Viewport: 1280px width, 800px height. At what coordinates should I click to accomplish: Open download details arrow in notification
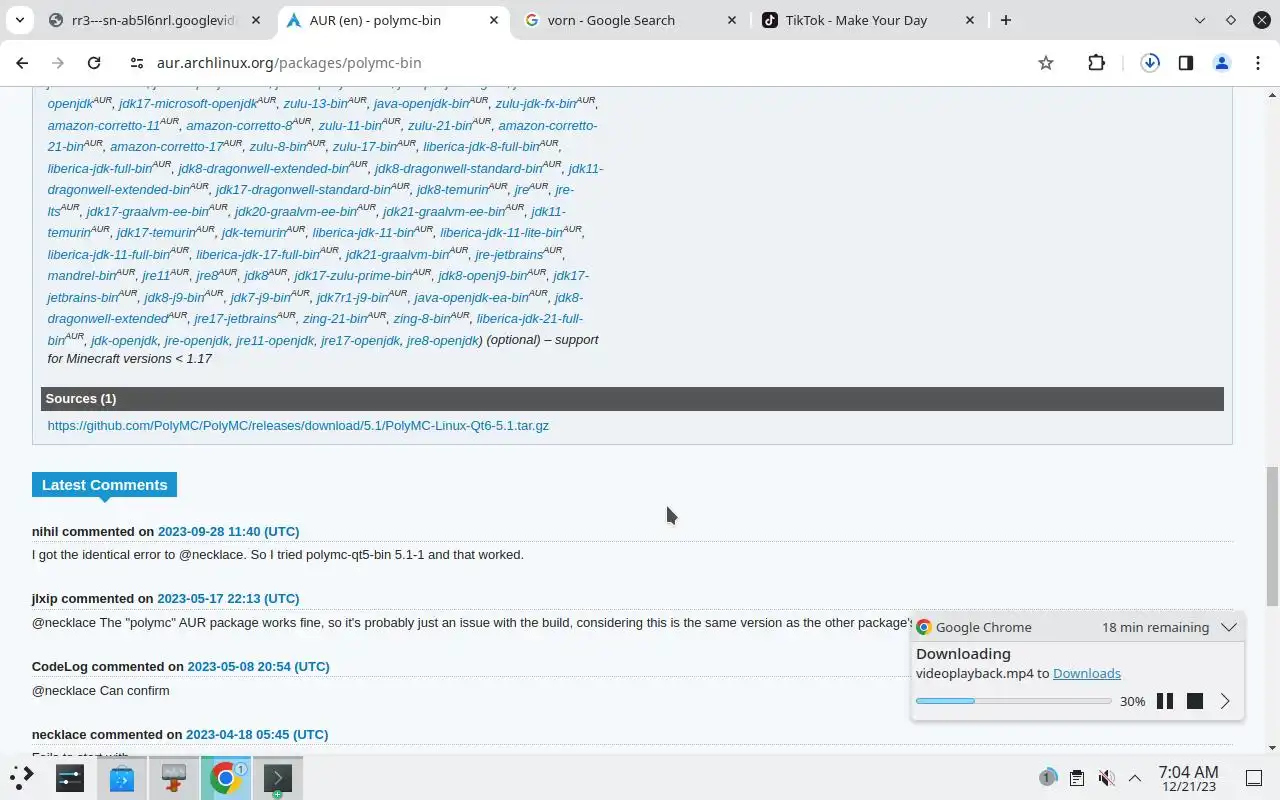point(1225,701)
